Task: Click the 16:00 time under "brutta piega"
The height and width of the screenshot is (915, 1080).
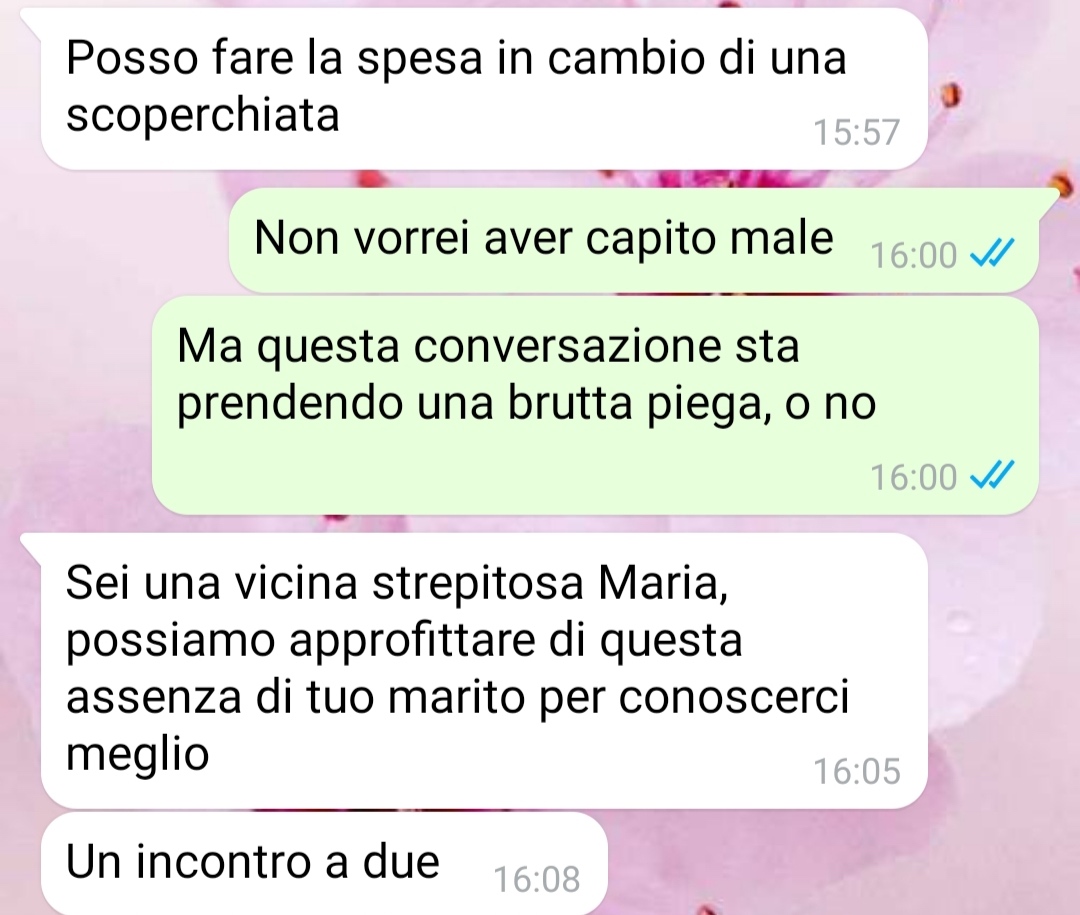Action: 913,477
